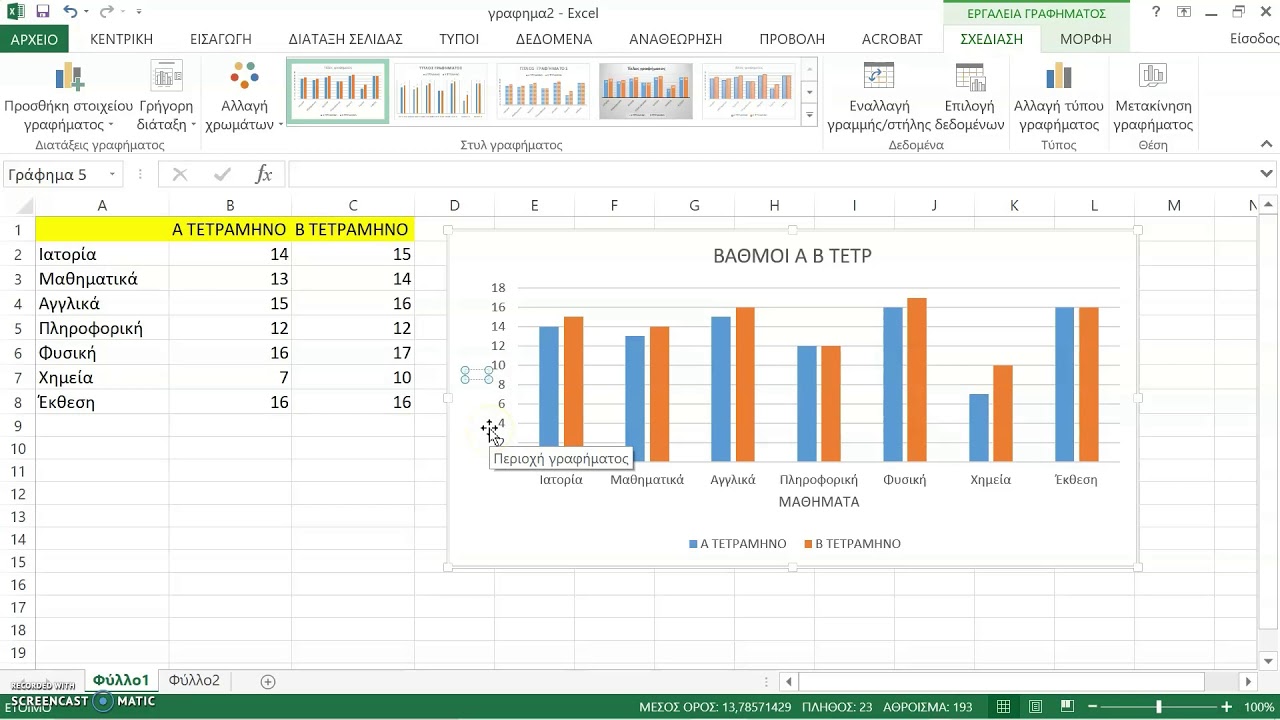Adjust the zoom slider handle

[x=1159, y=707]
